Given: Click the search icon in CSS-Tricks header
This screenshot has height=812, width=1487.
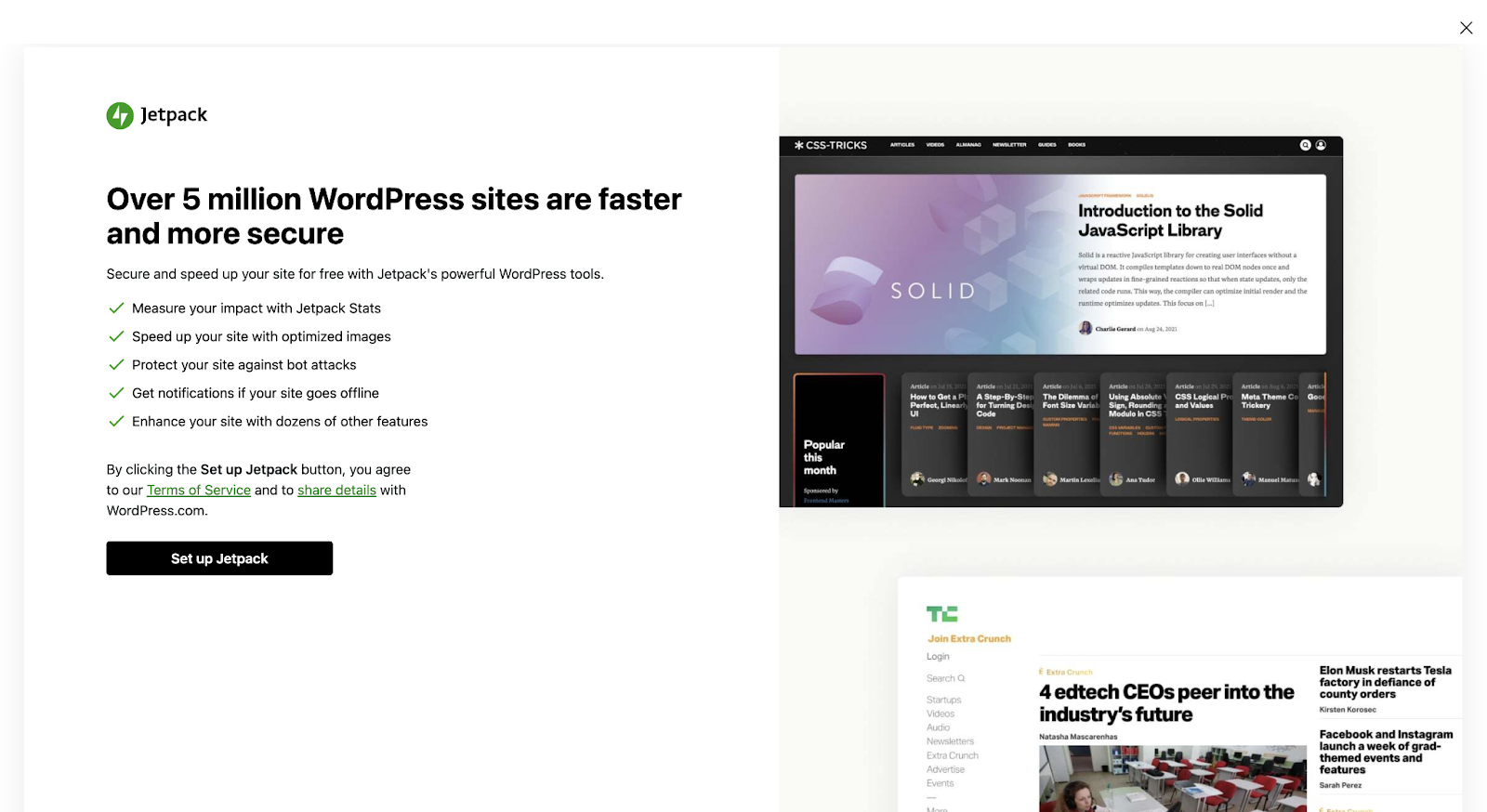Looking at the screenshot, I should (1306, 145).
